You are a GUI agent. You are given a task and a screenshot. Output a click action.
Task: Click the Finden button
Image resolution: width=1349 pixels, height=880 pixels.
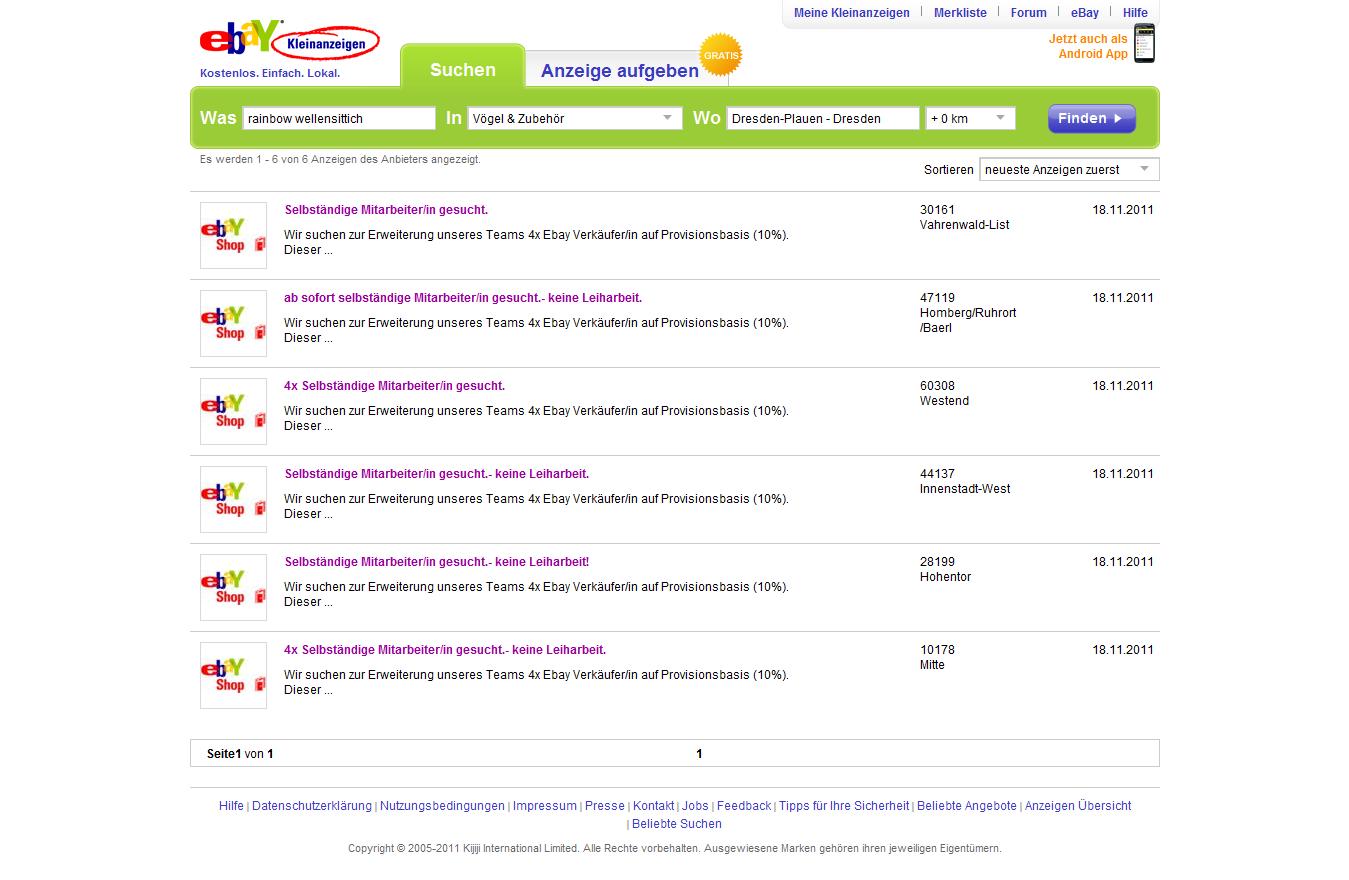(1092, 118)
